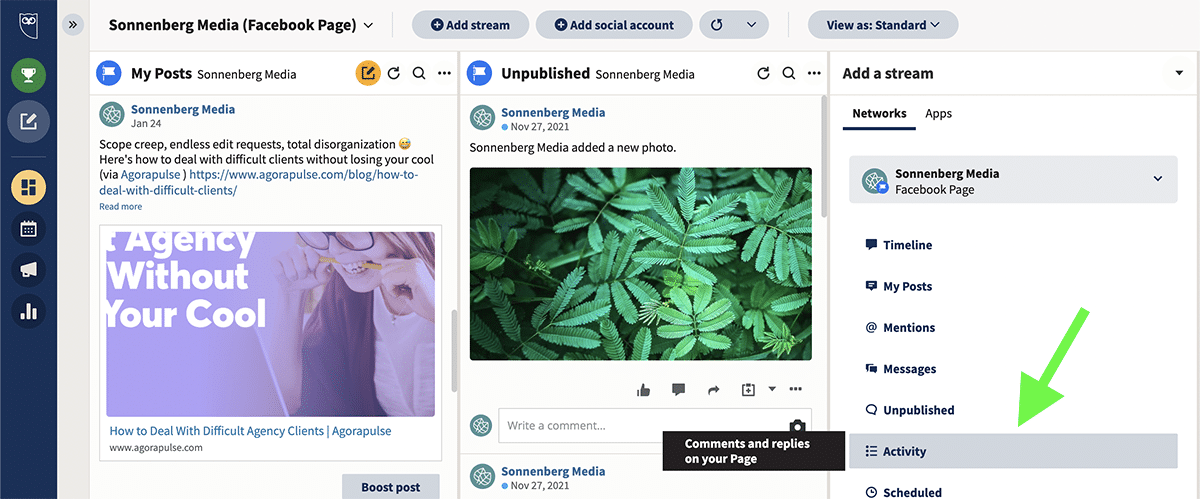The width and height of the screenshot is (1200, 499).
Task: Click the Add social account button
Action: click(614, 25)
